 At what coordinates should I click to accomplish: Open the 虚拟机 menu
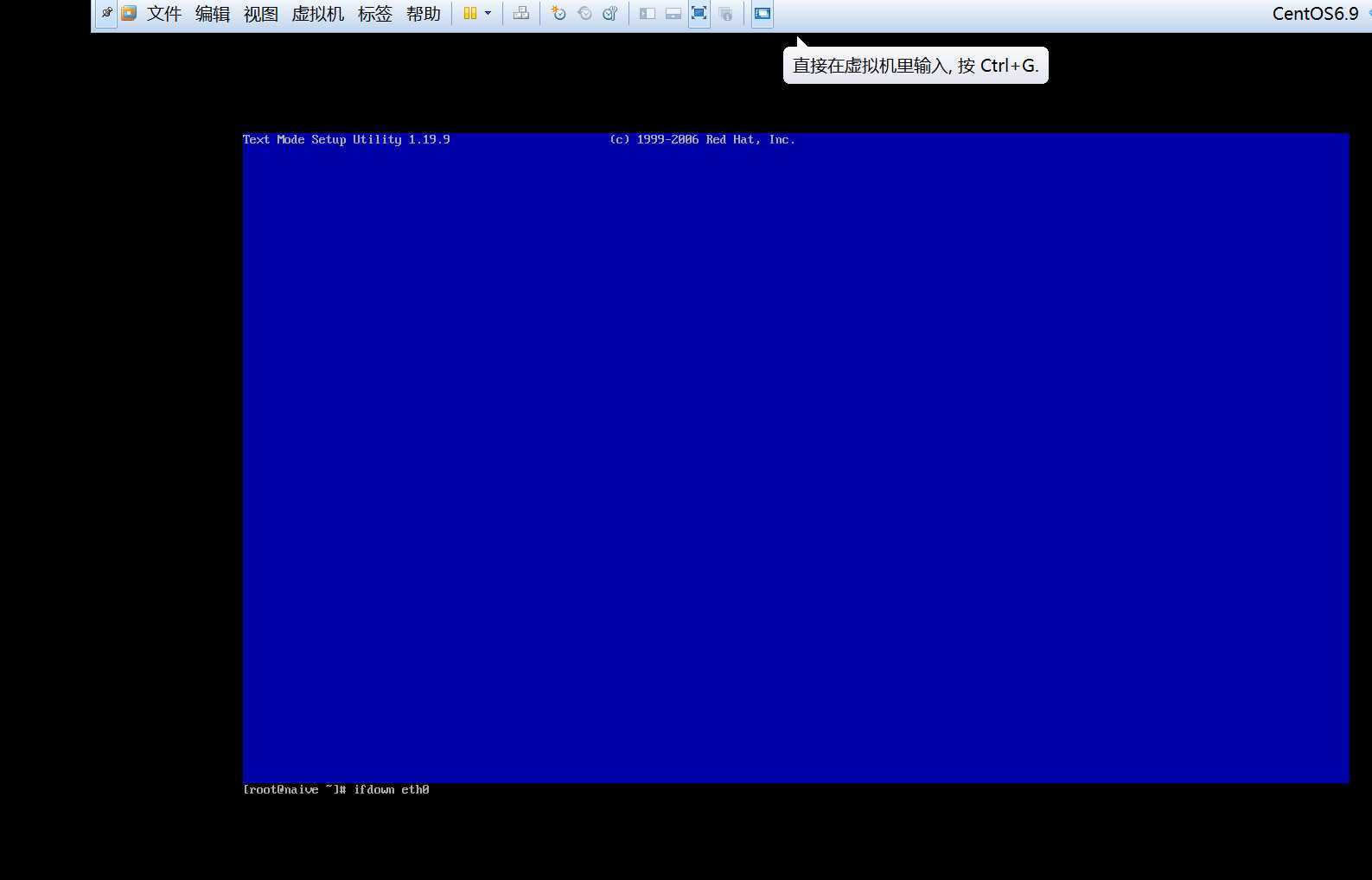(318, 14)
